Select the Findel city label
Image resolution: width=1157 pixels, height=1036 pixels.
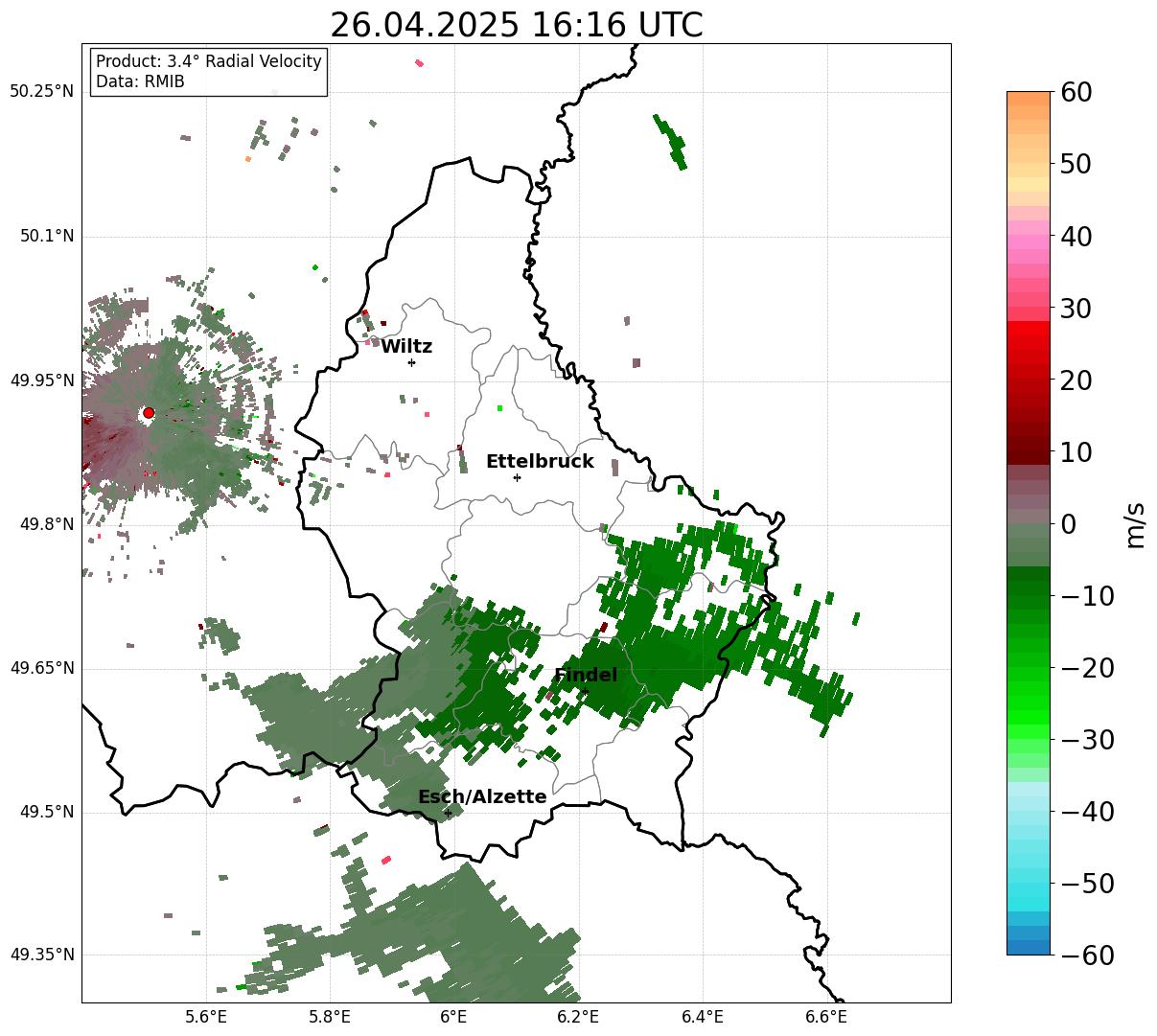(586, 676)
